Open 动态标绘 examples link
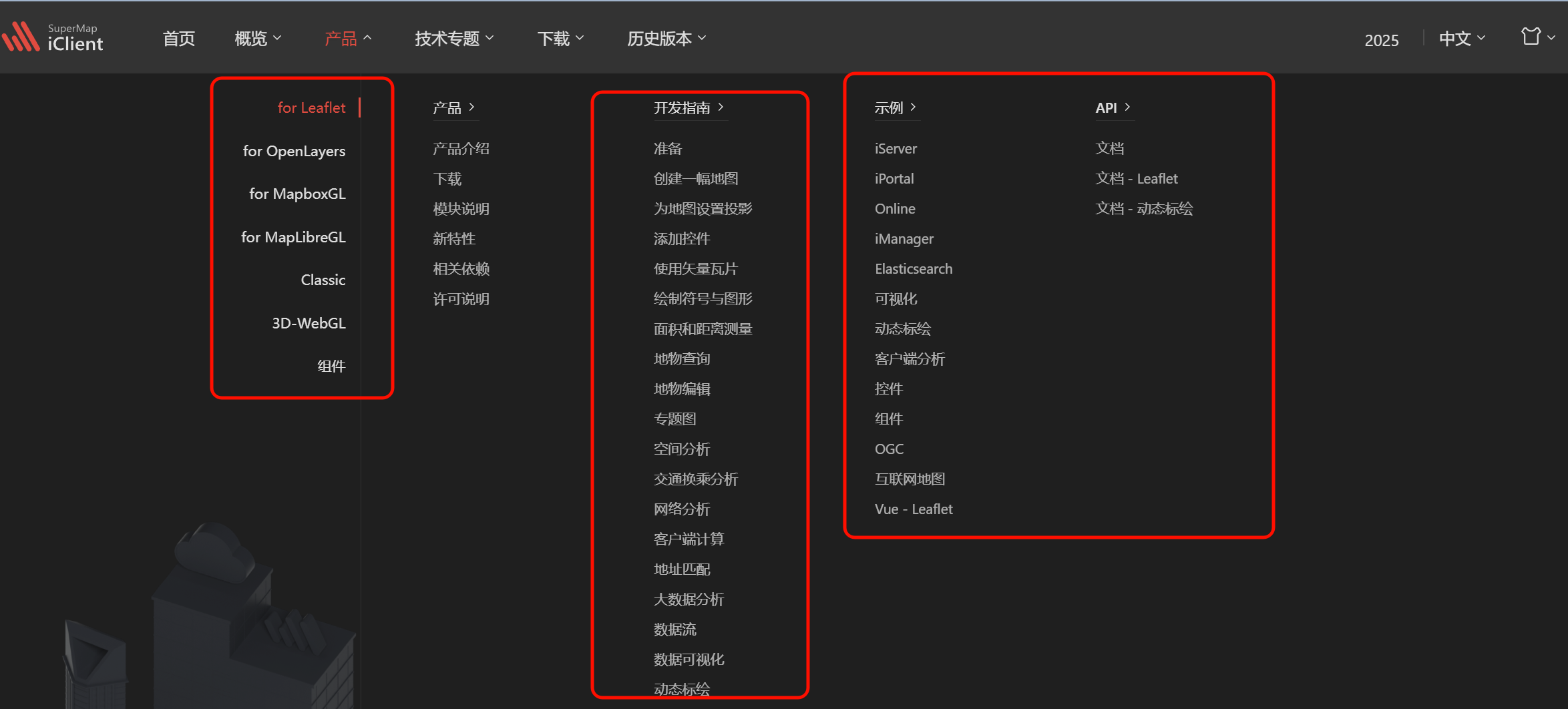Image resolution: width=1568 pixels, height=709 pixels. pyautogui.click(x=903, y=328)
